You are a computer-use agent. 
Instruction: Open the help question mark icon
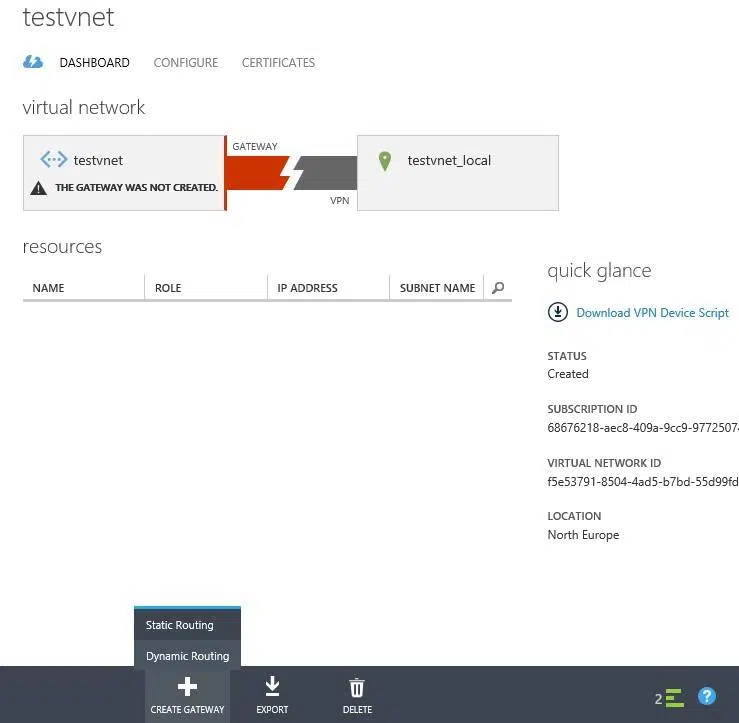pos(707,696)
